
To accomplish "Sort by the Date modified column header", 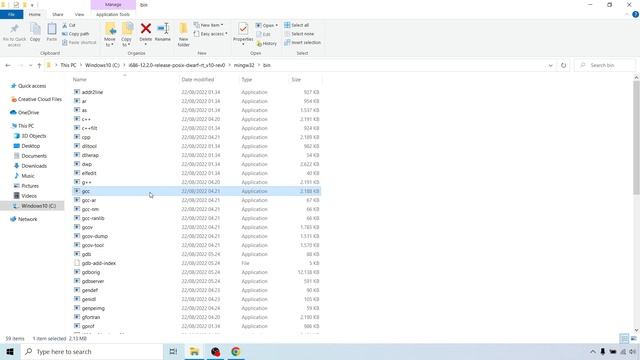I will [209, 80].
